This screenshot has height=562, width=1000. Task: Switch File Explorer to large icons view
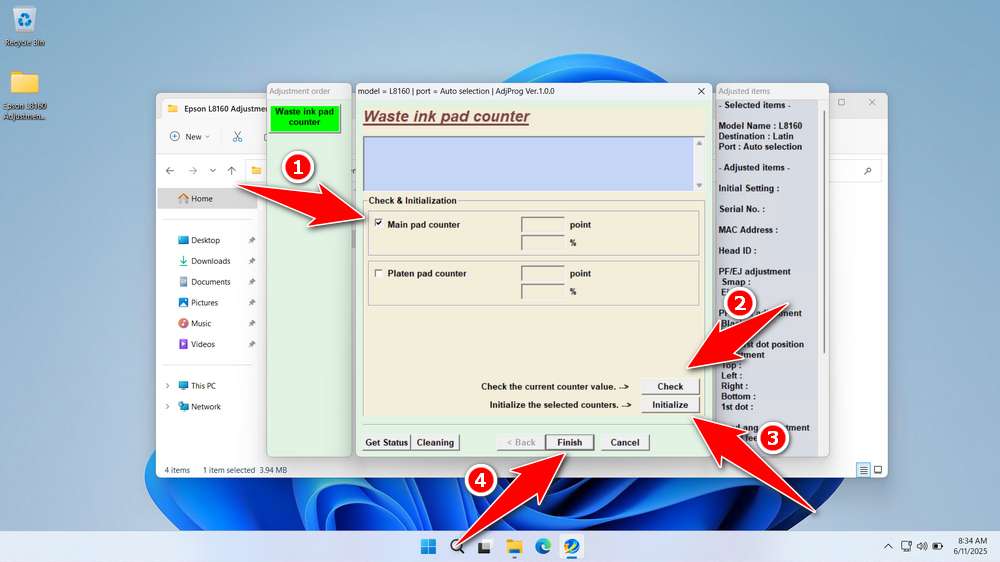pyautogui.click(x=878, y=470)
